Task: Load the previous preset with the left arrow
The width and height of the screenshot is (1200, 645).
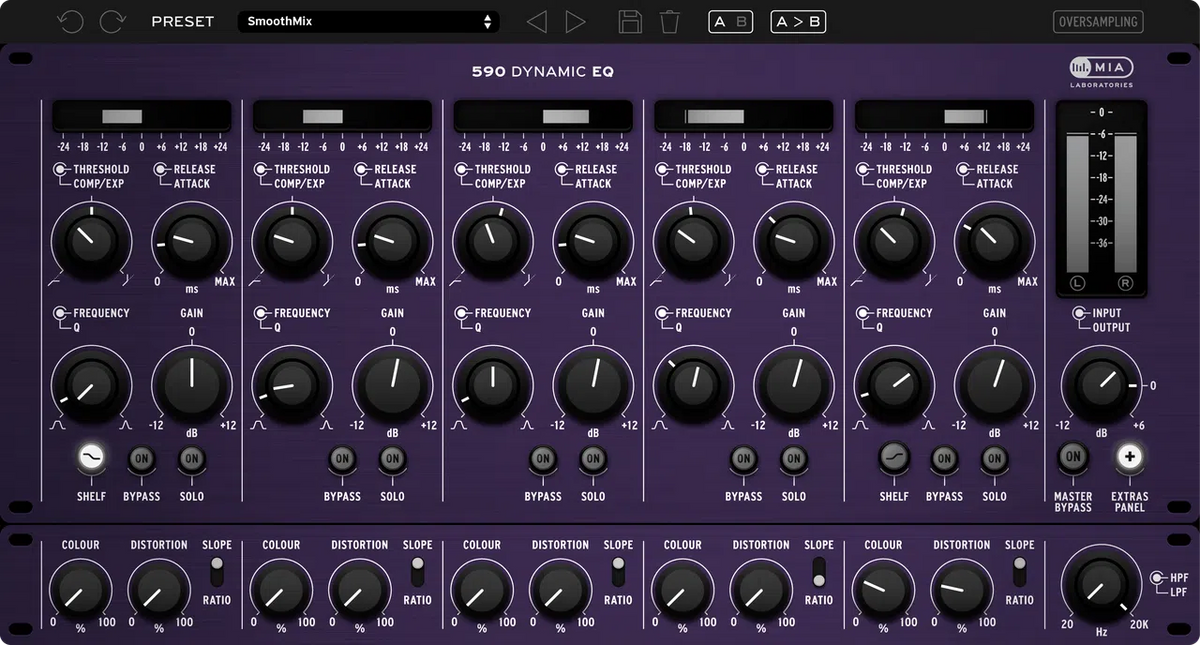Action: pyautogui.click(x=536, y=21)
